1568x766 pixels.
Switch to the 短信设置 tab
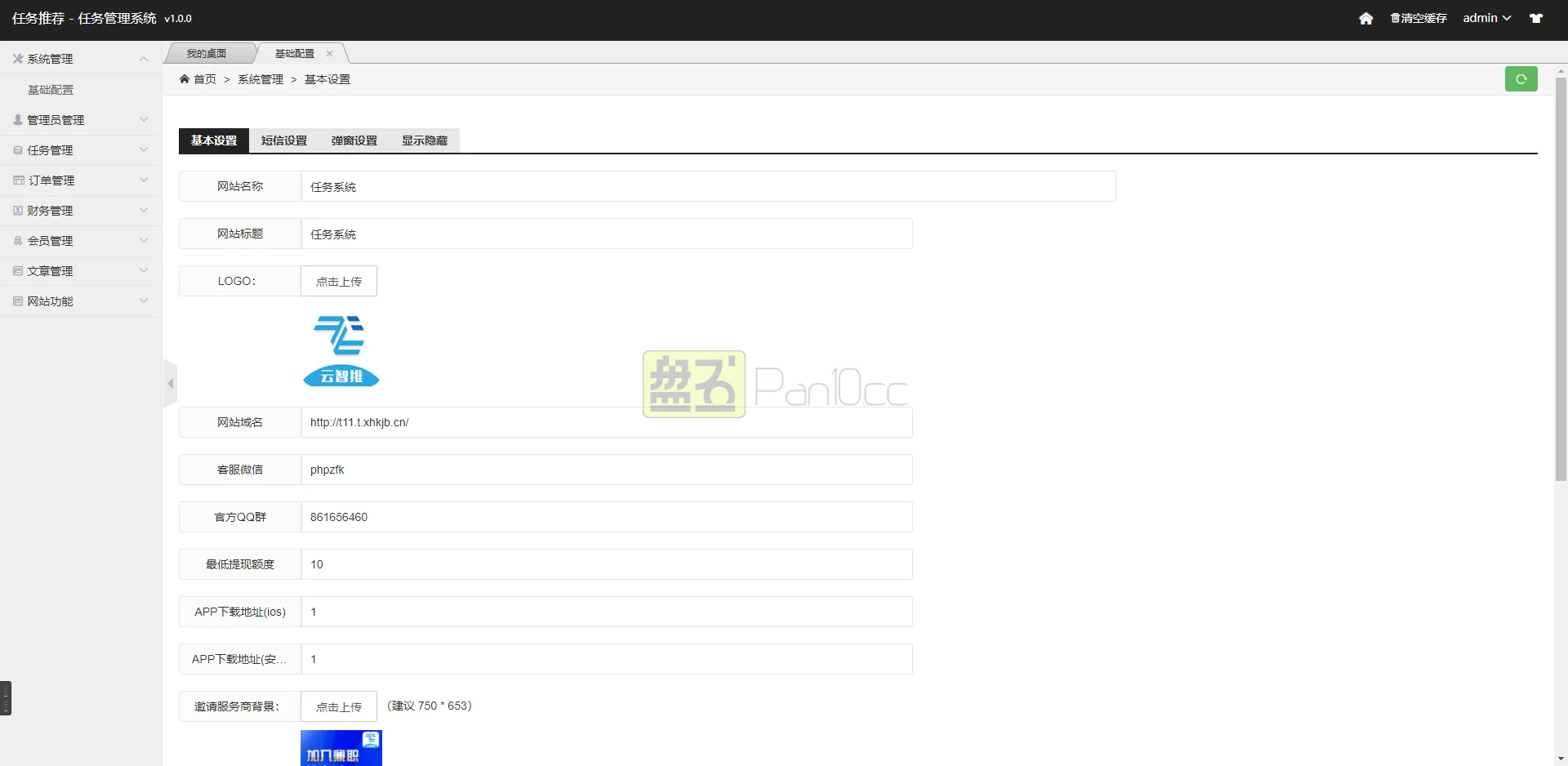click(x=283, y=140)
